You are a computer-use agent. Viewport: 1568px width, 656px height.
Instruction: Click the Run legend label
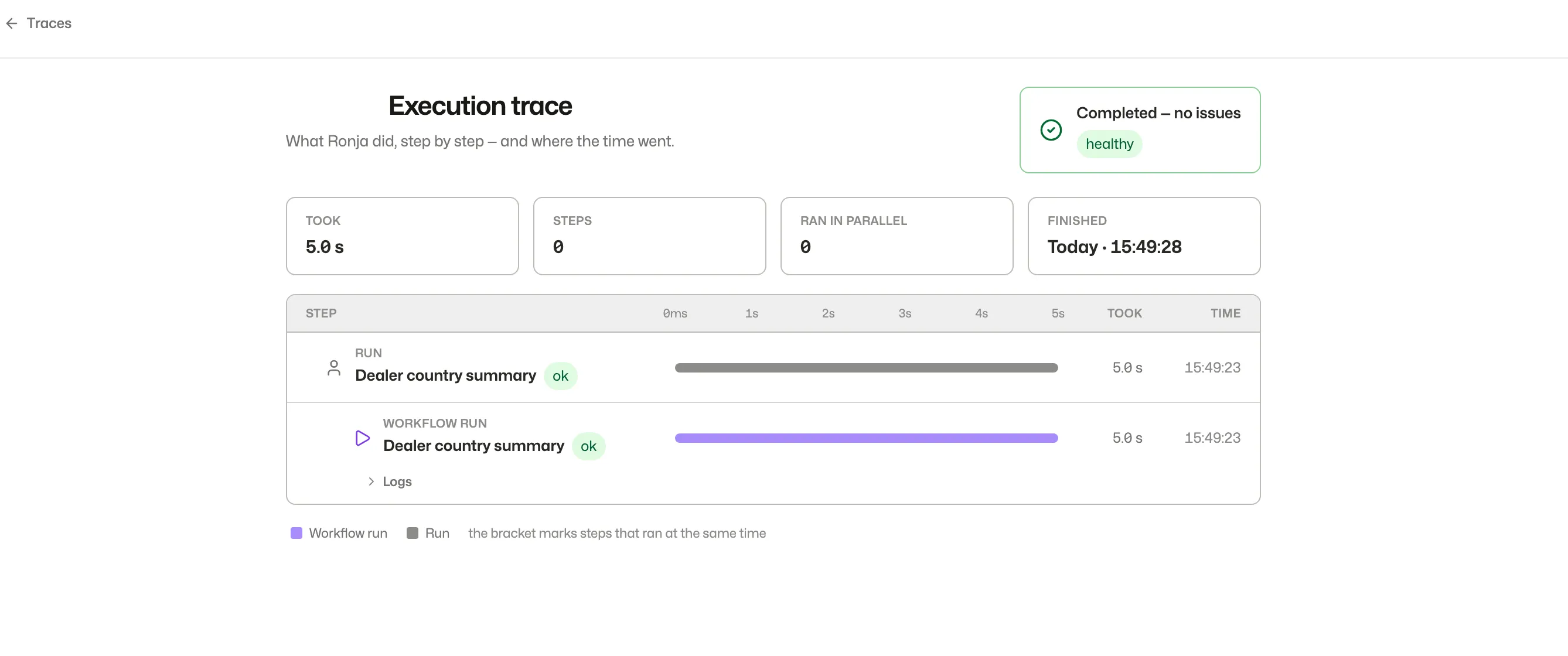437,533
